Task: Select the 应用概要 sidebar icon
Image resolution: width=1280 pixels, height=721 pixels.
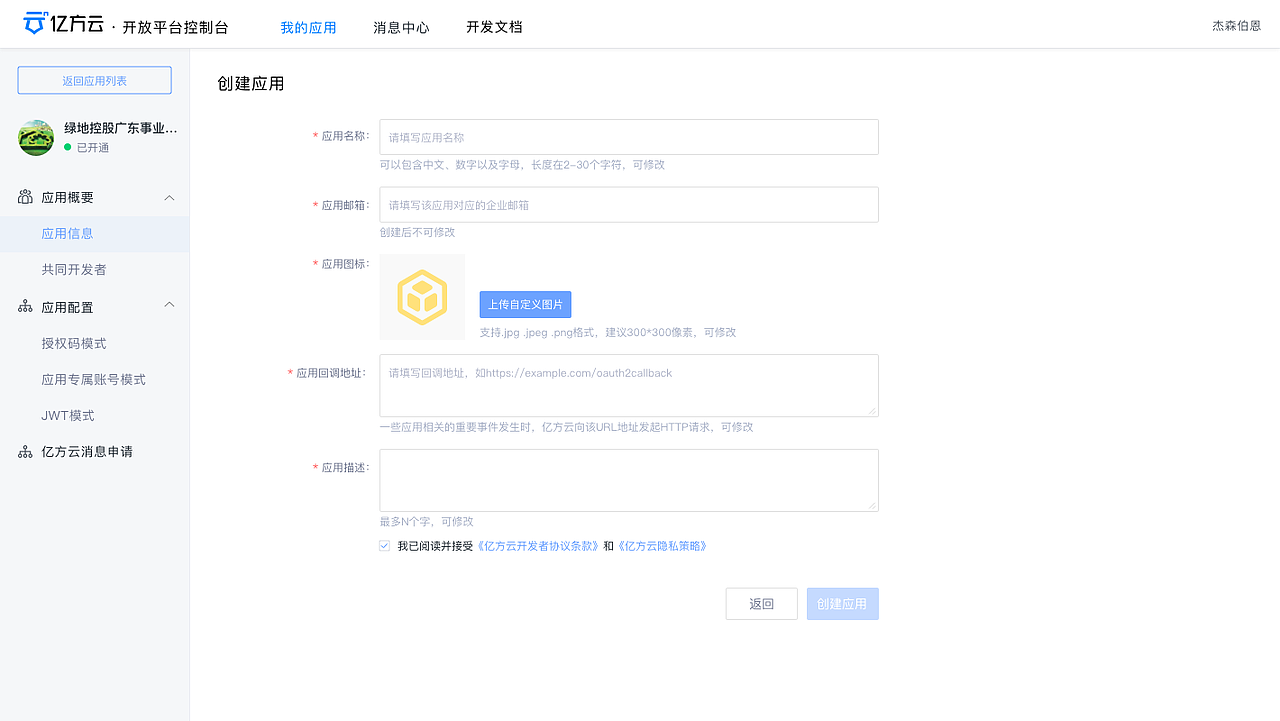Action: pyautogui.click(x=24, y=197)
